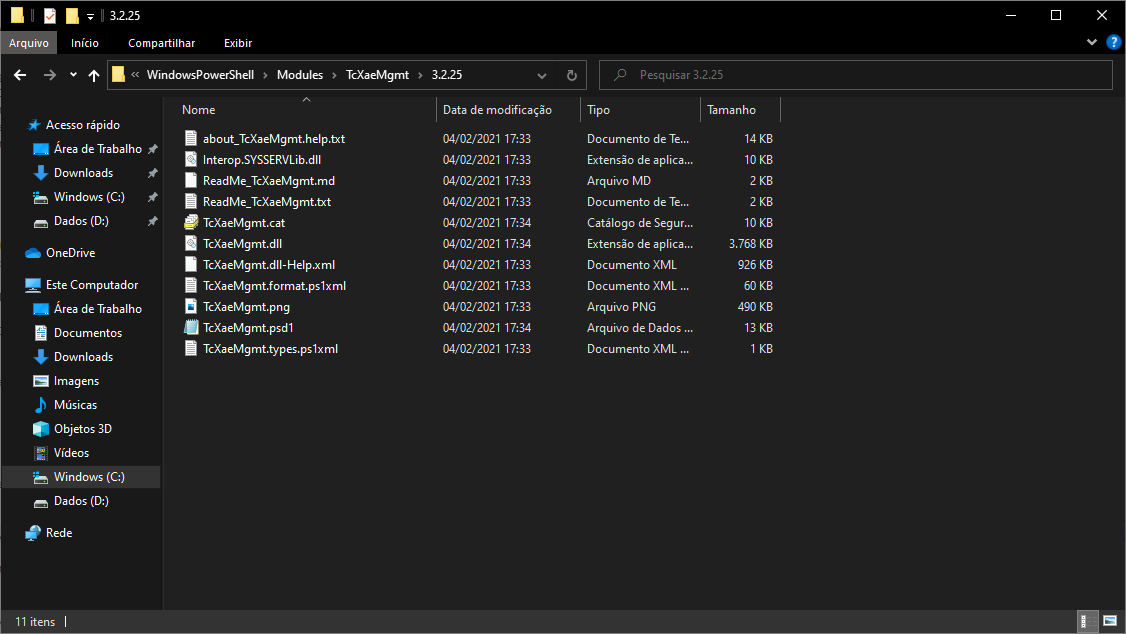
Task: Open Acesso rápido in the navigation pane
Action: [83, 125]
